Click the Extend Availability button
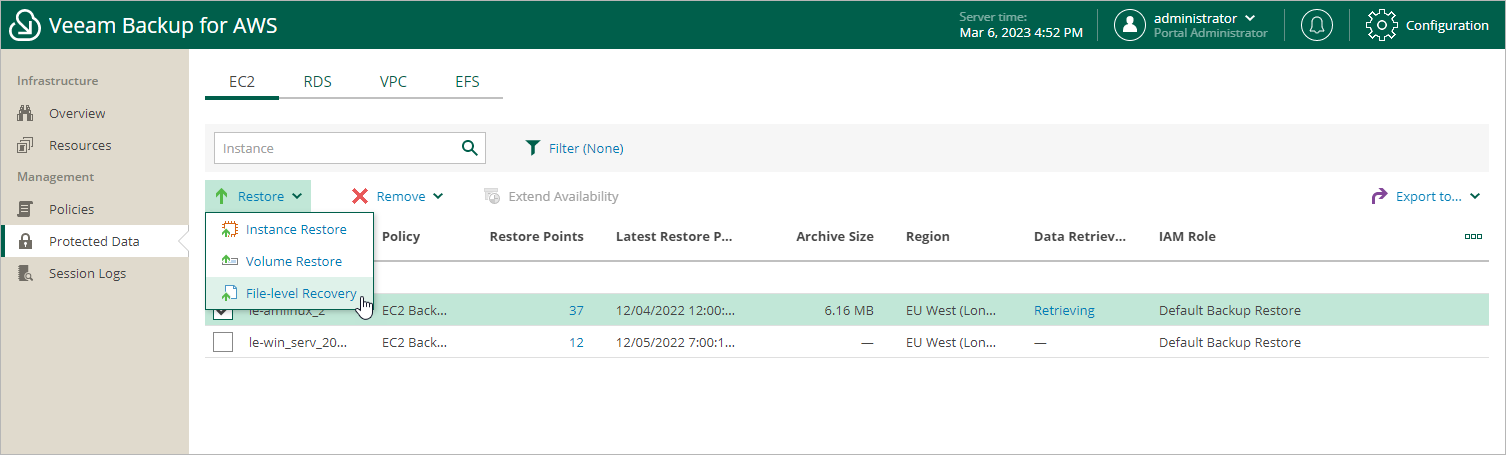Image resolution: width=1506 pixels, height=455 pixels. click(x=551, y=196)
